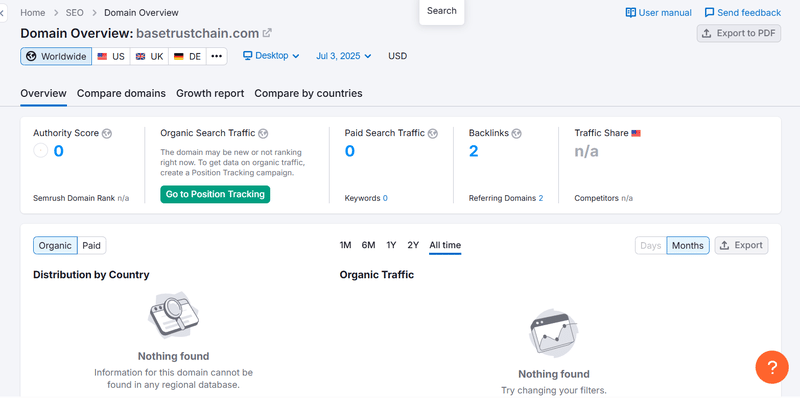This screenshot has height=398, width=800.
Task: Click globe icon next to Backlinks
Action: click(517, 134)
